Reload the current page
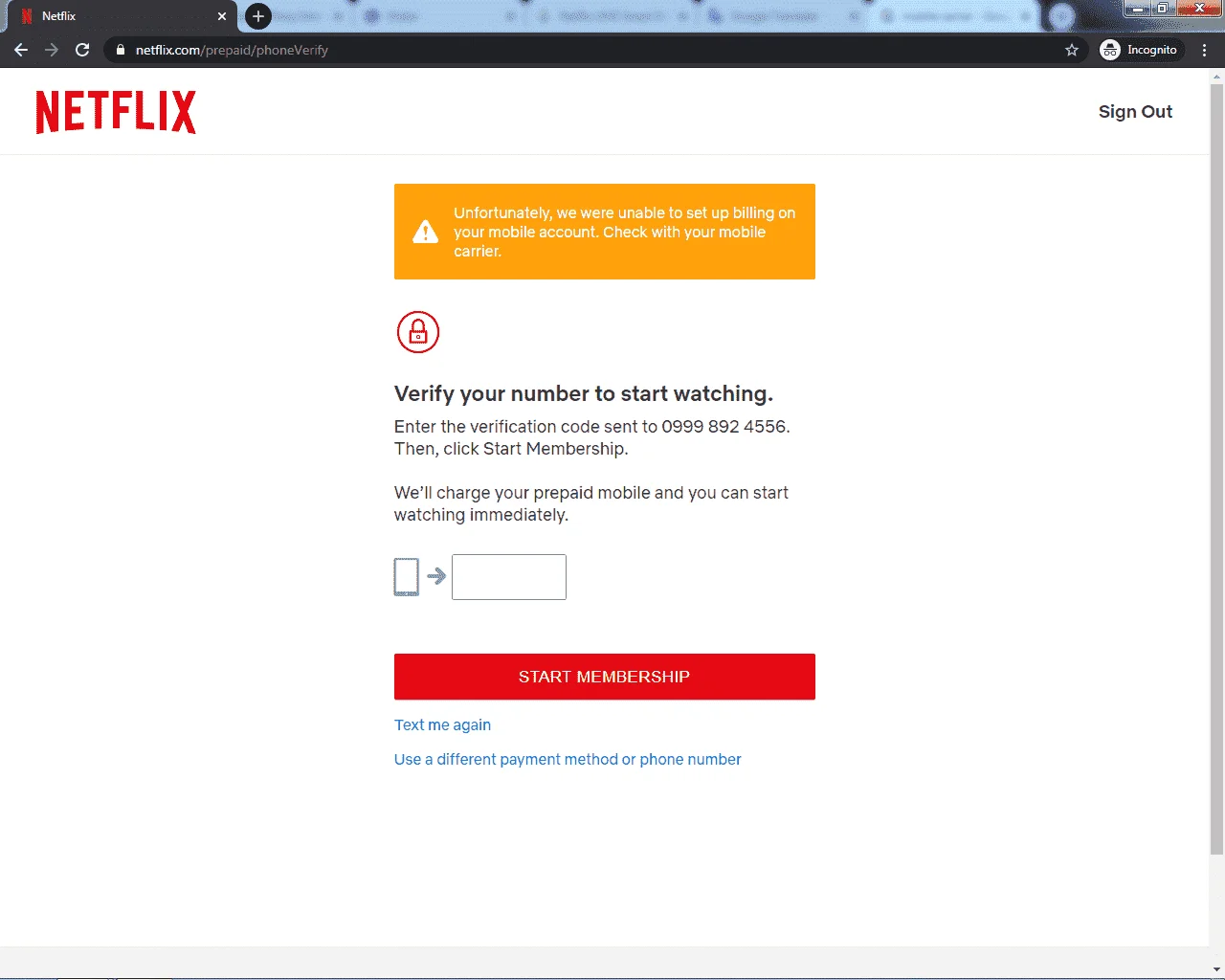 coord(82,50)
